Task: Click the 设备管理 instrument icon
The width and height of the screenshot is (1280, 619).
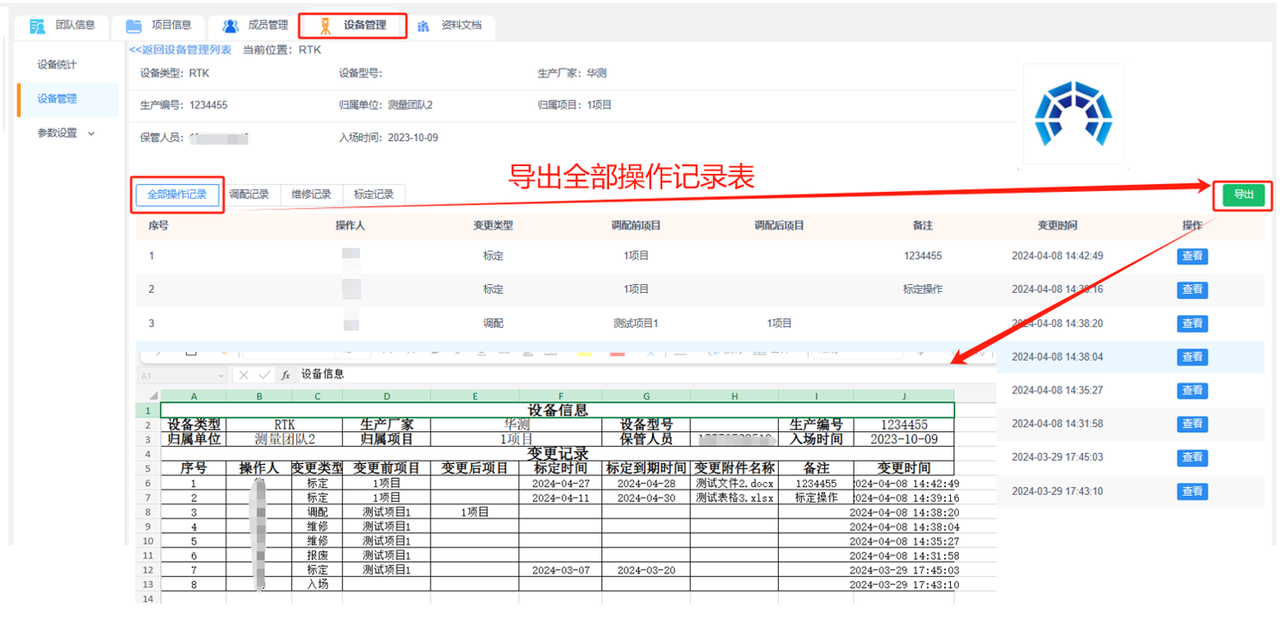Action: tap(325, 26)
